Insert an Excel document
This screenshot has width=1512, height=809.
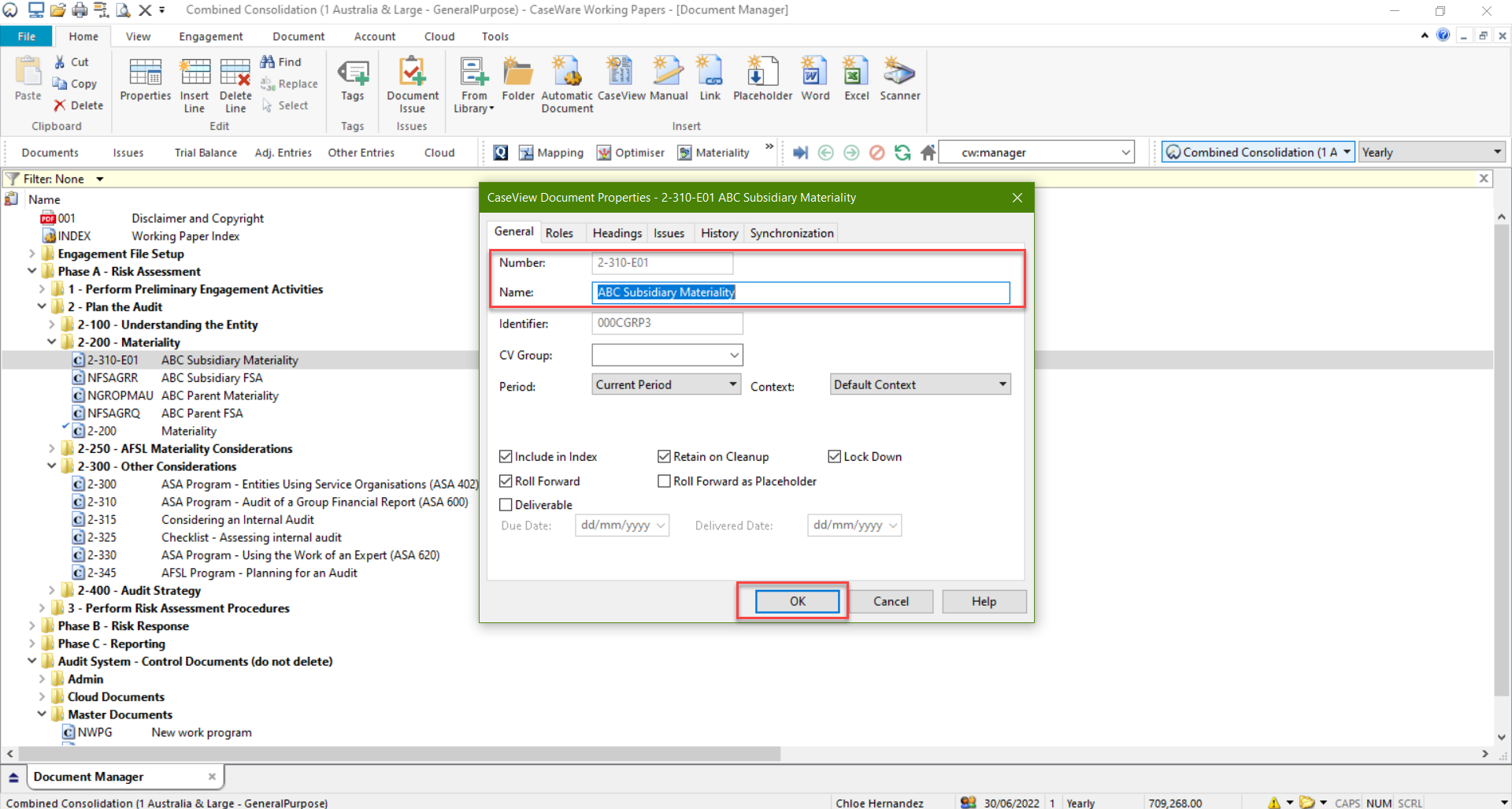[856, 79]
